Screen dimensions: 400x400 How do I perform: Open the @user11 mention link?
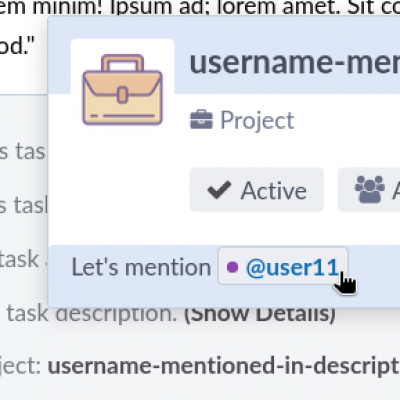(x=292, y=267)
